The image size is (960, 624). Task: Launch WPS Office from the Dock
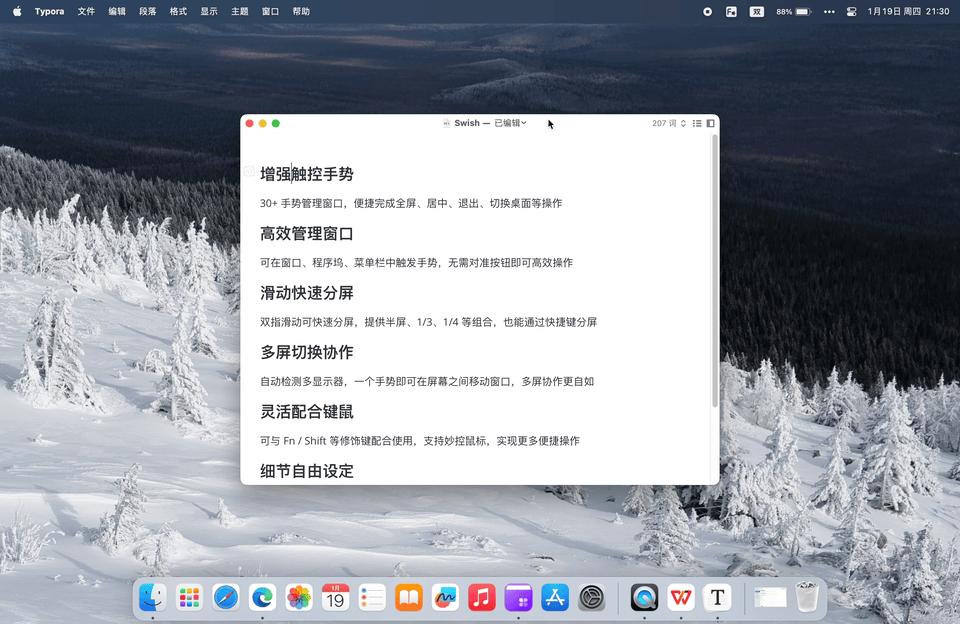click(681, 598)
